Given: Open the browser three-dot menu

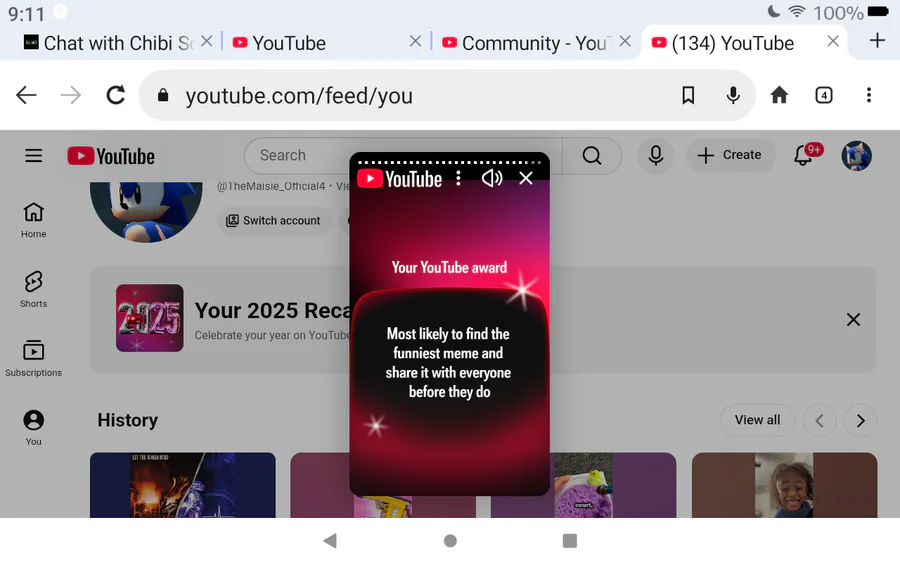Looking at the screenshot, I should pos(868,95).
